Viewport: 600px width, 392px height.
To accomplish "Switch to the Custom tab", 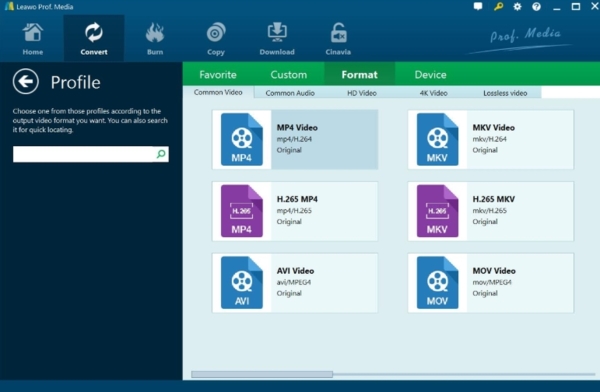I will 289,74.
